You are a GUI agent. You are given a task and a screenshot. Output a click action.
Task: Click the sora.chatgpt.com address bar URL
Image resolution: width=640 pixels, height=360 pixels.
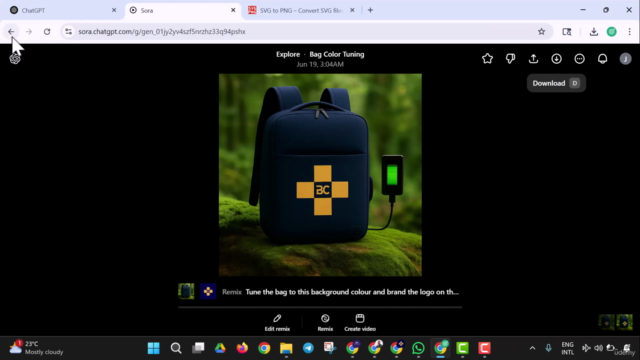point(162,31)
